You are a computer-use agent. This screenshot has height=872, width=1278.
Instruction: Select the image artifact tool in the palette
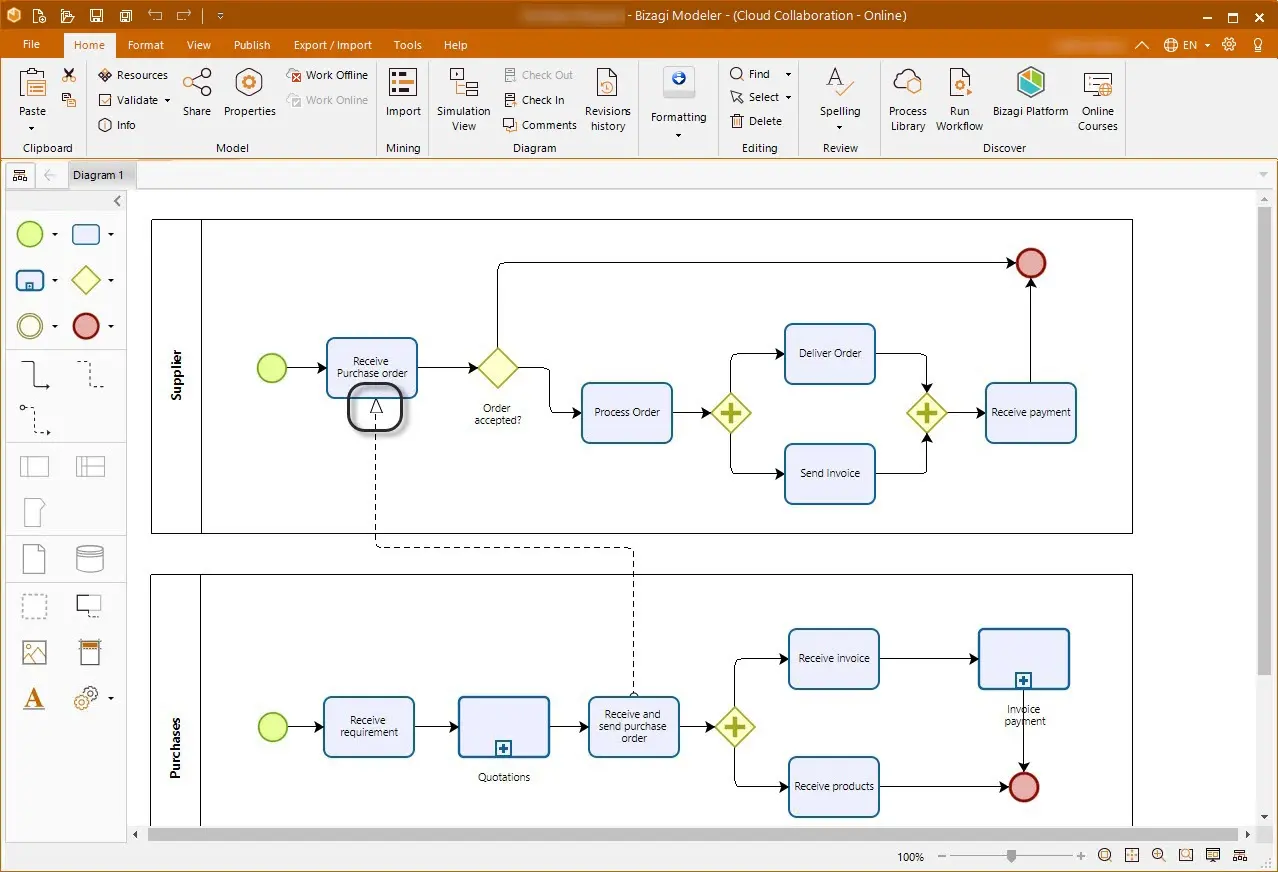(34, 652)
